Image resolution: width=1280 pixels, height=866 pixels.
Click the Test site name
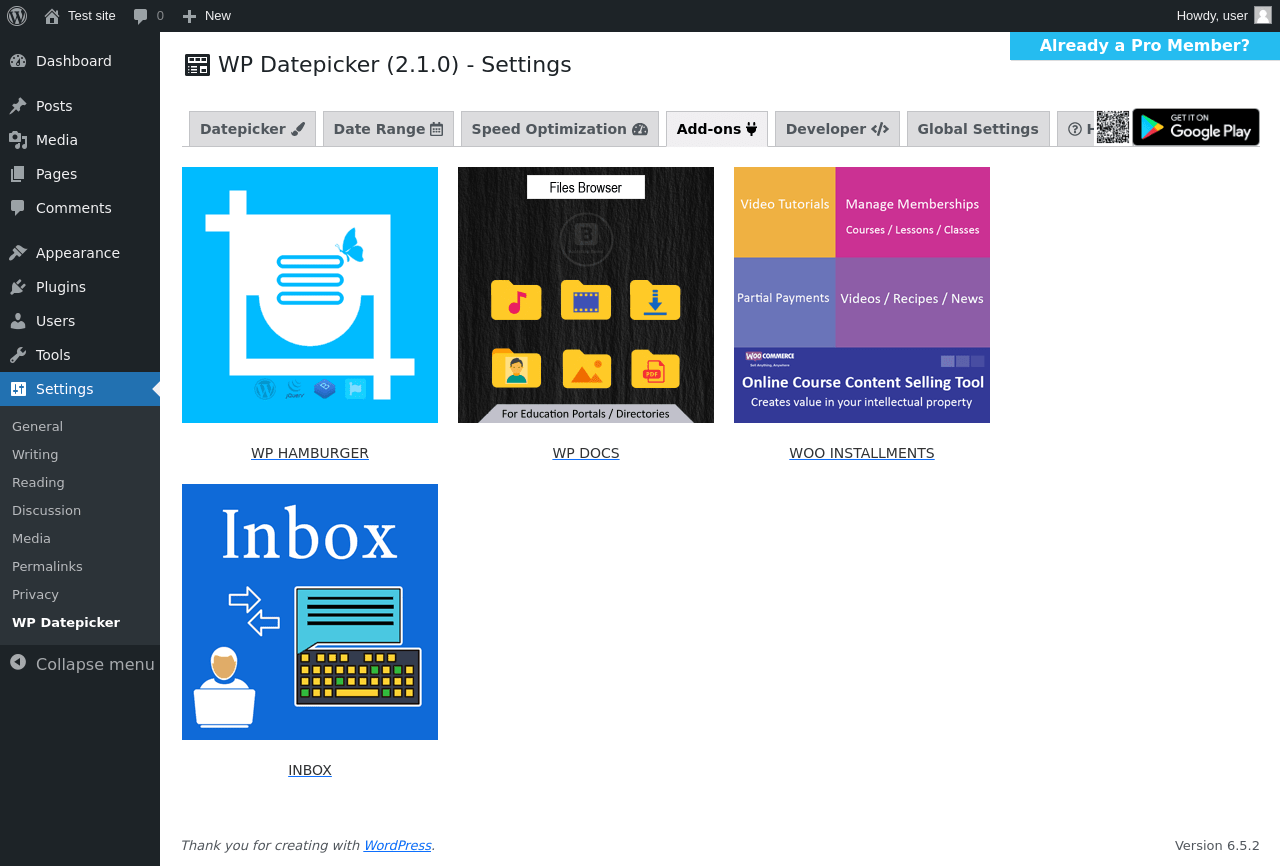coord(92,16)
